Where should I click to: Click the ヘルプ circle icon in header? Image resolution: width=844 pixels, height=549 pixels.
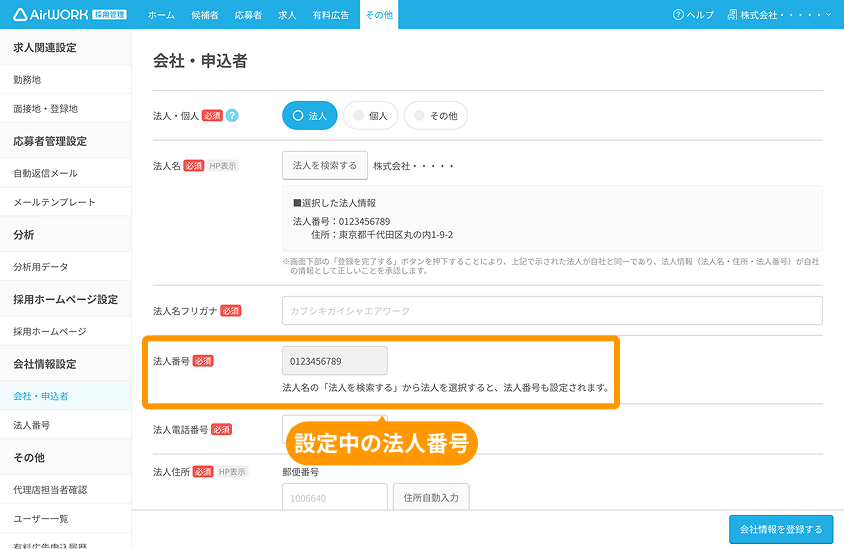point(678,15)
